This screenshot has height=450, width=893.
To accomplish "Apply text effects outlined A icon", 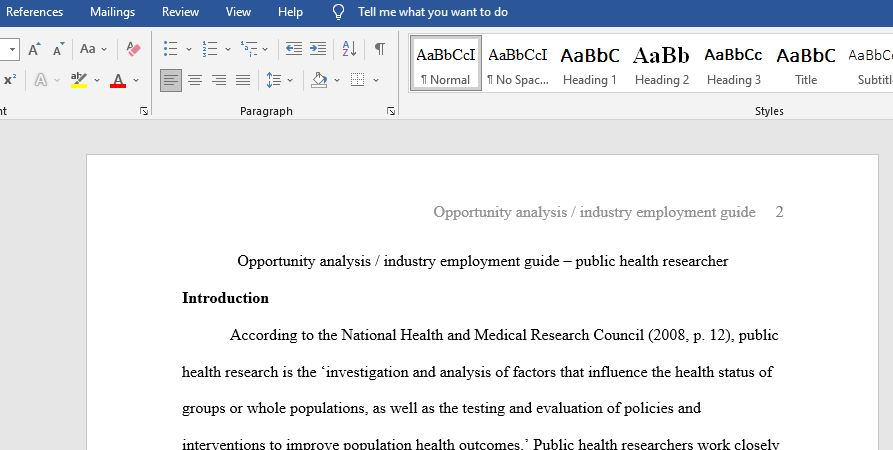I will [x=40, y=80].
